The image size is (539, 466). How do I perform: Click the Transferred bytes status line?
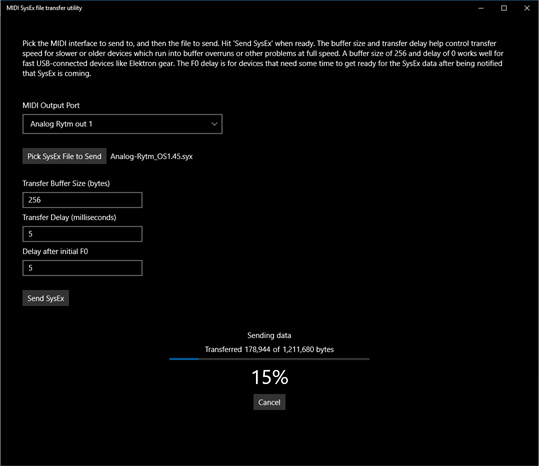tap(269, 350)
